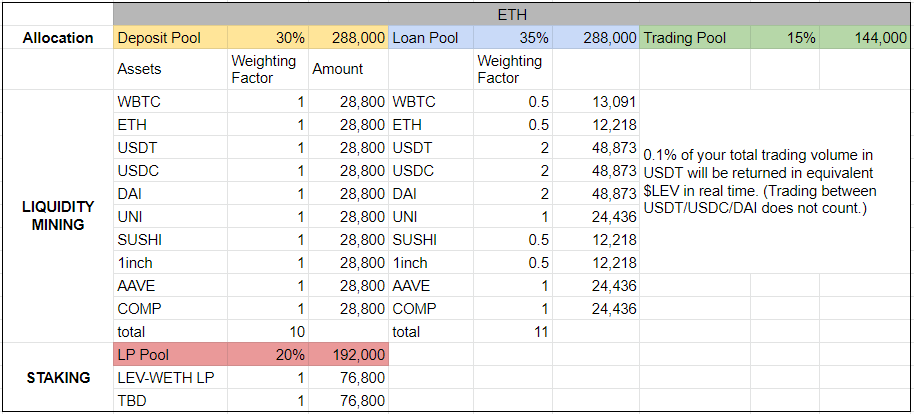Select the Deposit Pool total 10 cell
This screenshot has width=914, height=414.
tap(268, 332)
